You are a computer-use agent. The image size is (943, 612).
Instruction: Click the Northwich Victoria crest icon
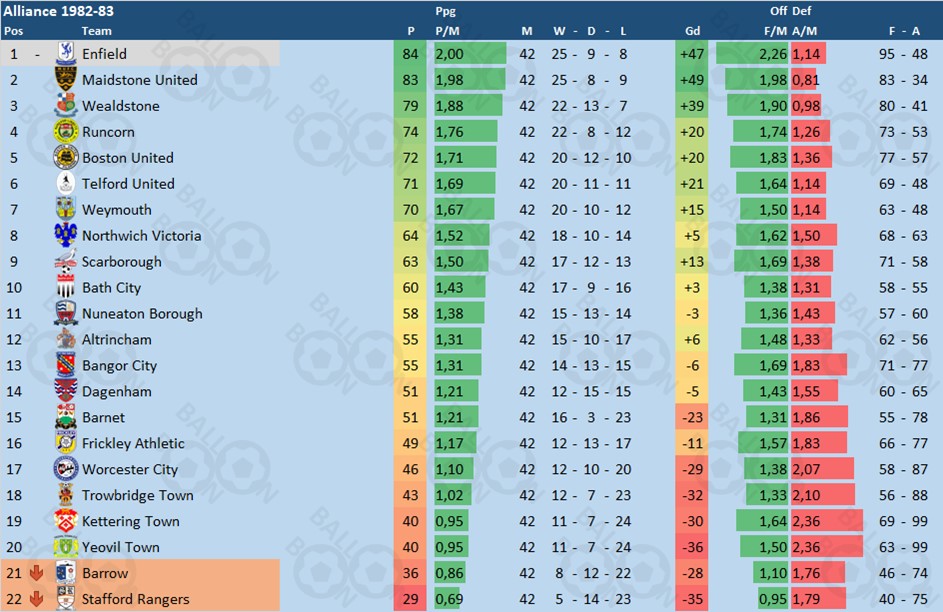point(66,235)
